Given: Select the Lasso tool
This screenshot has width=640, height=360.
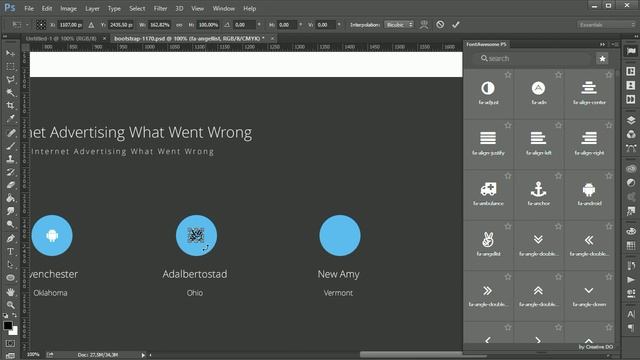Looking at the screenshot, I should (10, 79).
